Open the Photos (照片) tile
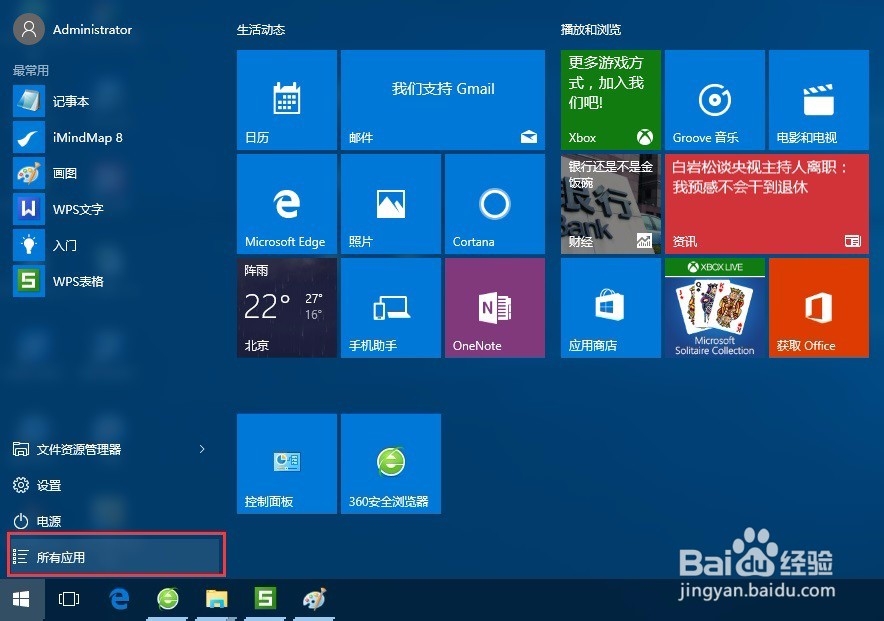884x621 pixels. 391,204
